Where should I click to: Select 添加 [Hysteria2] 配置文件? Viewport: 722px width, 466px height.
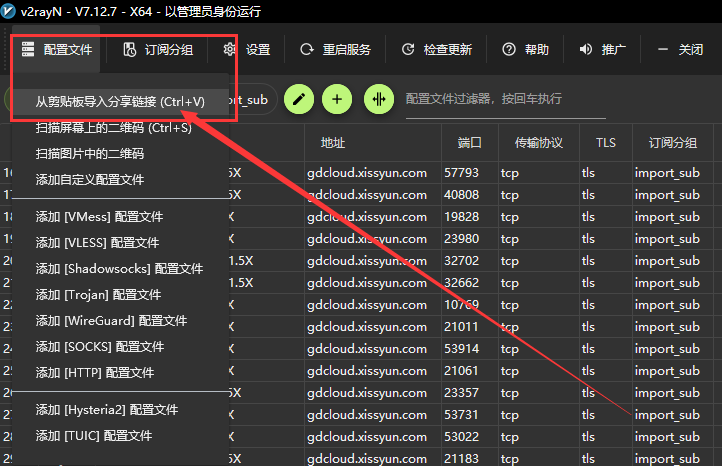pos(107,410)
